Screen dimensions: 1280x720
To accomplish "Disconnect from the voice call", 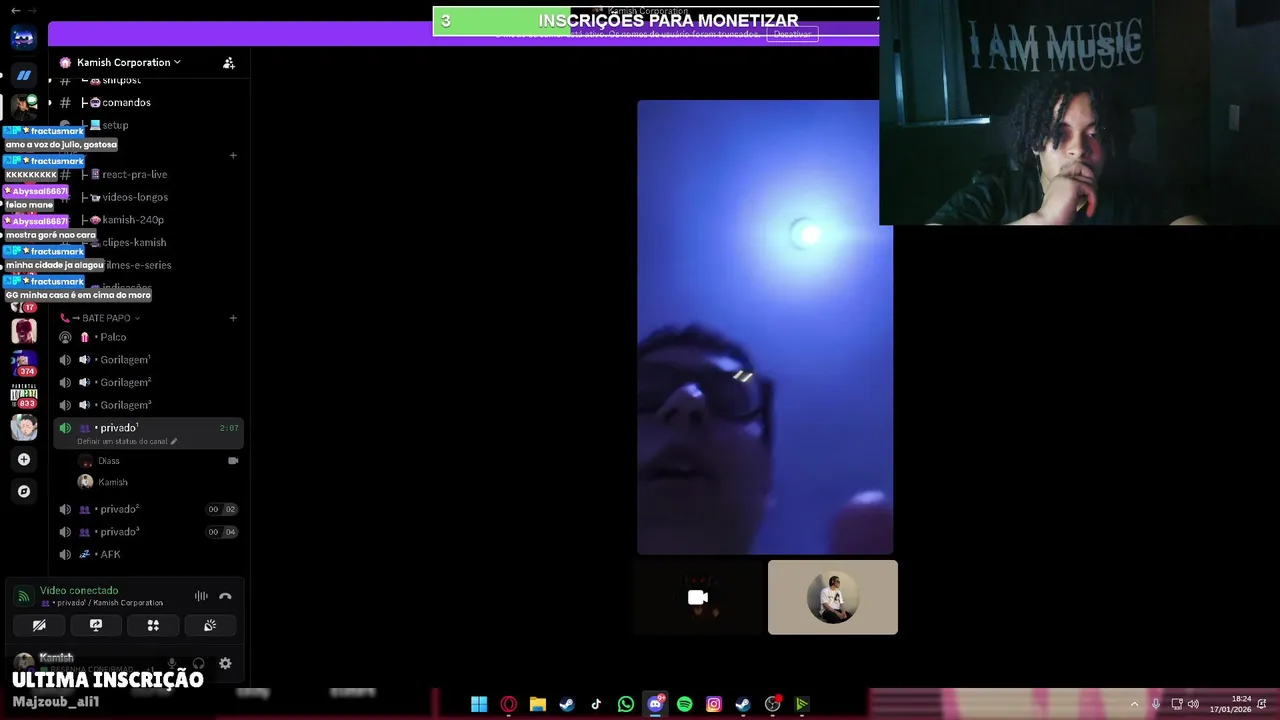I will pos(225,596).
